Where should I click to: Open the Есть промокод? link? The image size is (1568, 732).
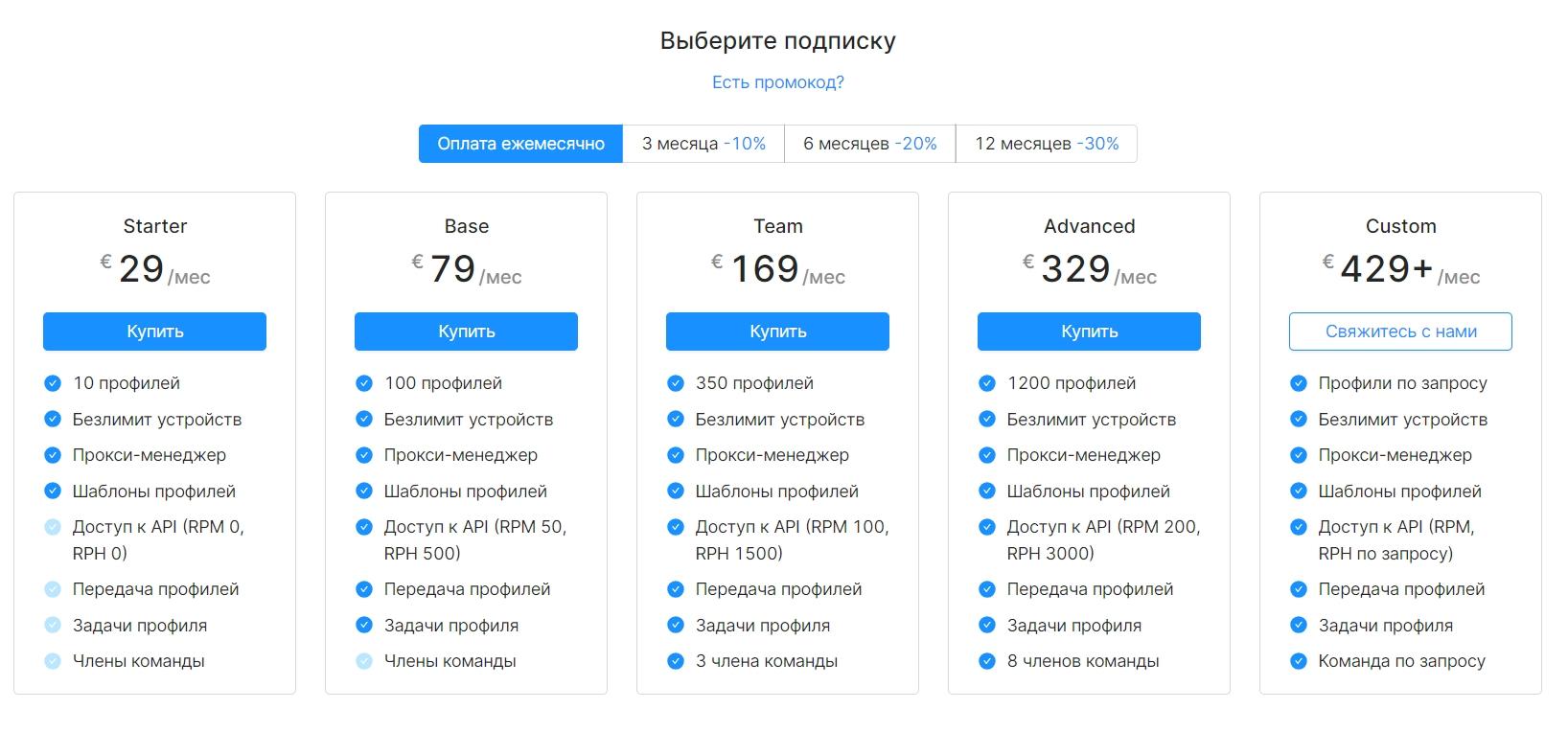pos(777,82)
